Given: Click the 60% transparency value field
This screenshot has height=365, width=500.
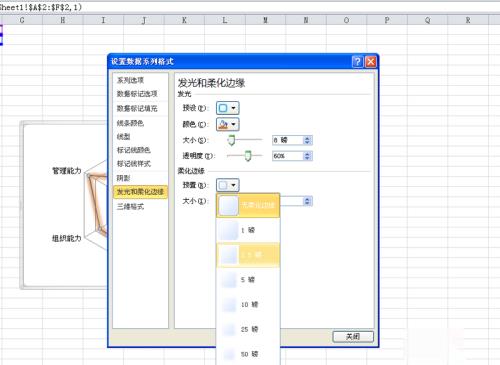Looking at the screenshot, I should coord(288,156).
